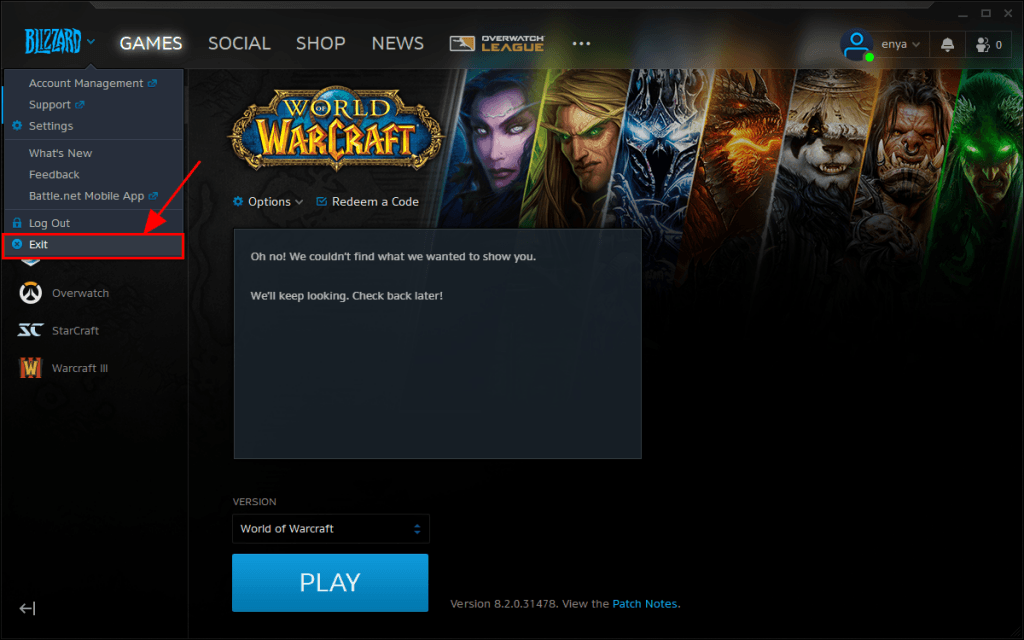
Task: Expand the Options dropdown
Action: click(267, 201)
